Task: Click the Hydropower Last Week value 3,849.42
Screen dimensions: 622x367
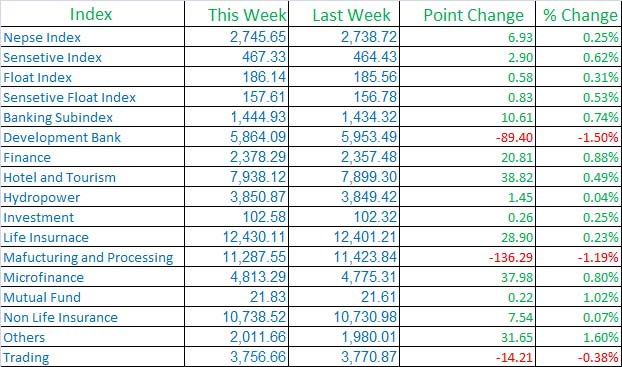Action: [x=369, y=197]
